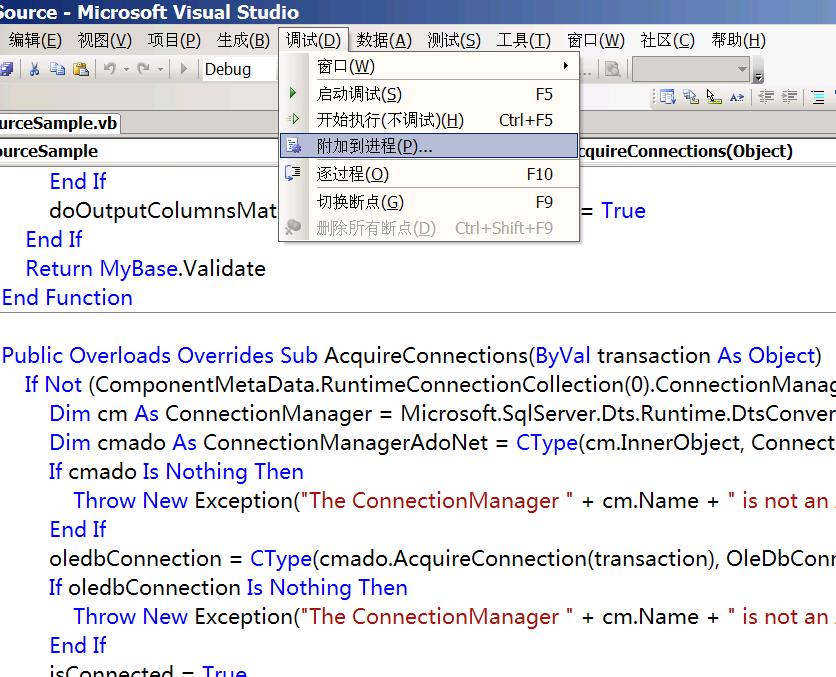Click the Display Quick Info cursor icon
The image size is (836, 677).
[x=713, y=97]
